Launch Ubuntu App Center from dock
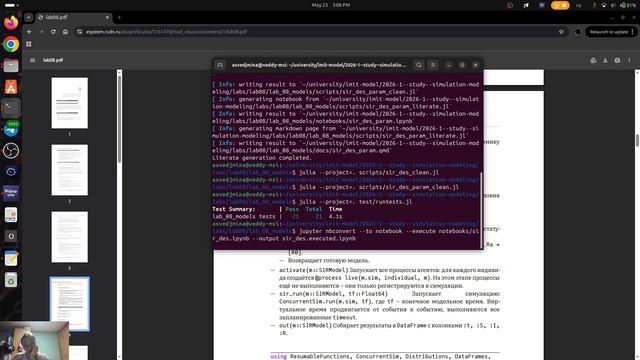Viewport: 640px width, 360px height. click(x=11, y=87)
